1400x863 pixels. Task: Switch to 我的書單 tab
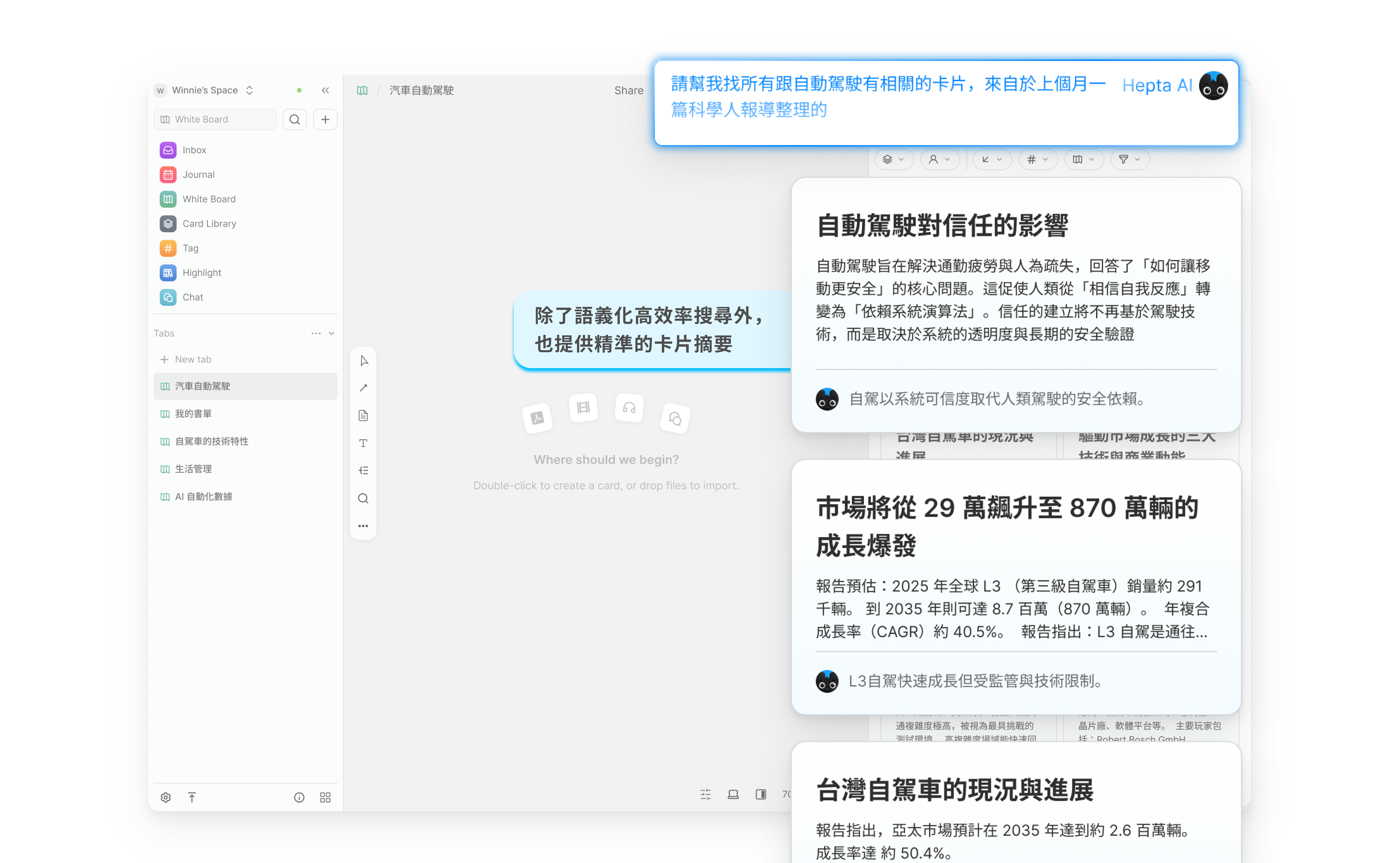(x=194, y=414)
